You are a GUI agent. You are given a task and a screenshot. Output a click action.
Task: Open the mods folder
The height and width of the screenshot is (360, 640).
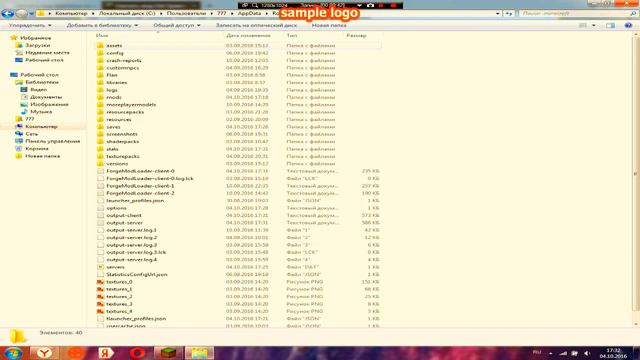[x=114, y=97]
